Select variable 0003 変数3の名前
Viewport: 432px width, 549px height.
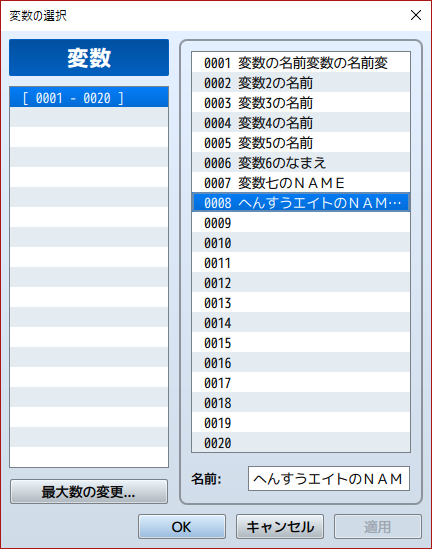click(x=301, y=103)
